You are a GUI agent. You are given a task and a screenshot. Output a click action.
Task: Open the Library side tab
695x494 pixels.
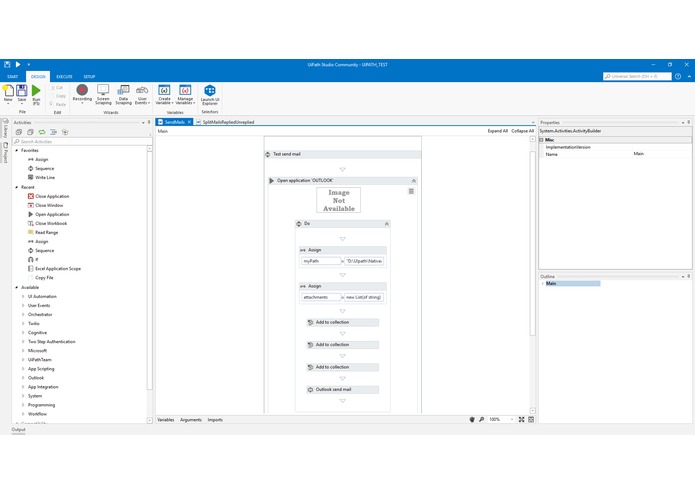click(5, 128)
